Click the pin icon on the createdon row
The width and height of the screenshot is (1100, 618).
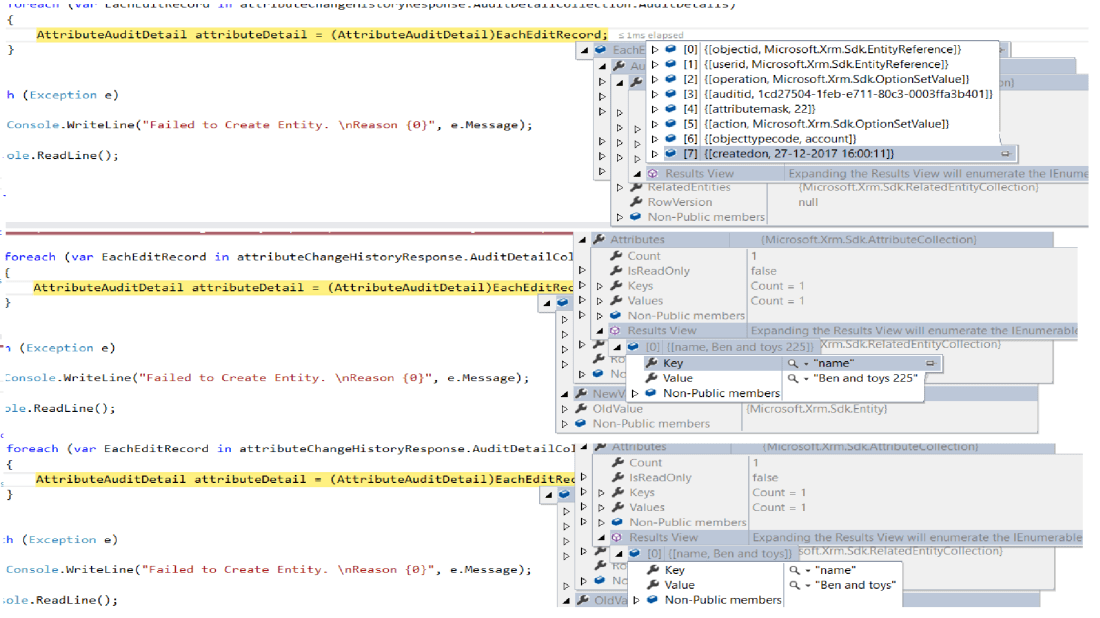click(1005, 154)
